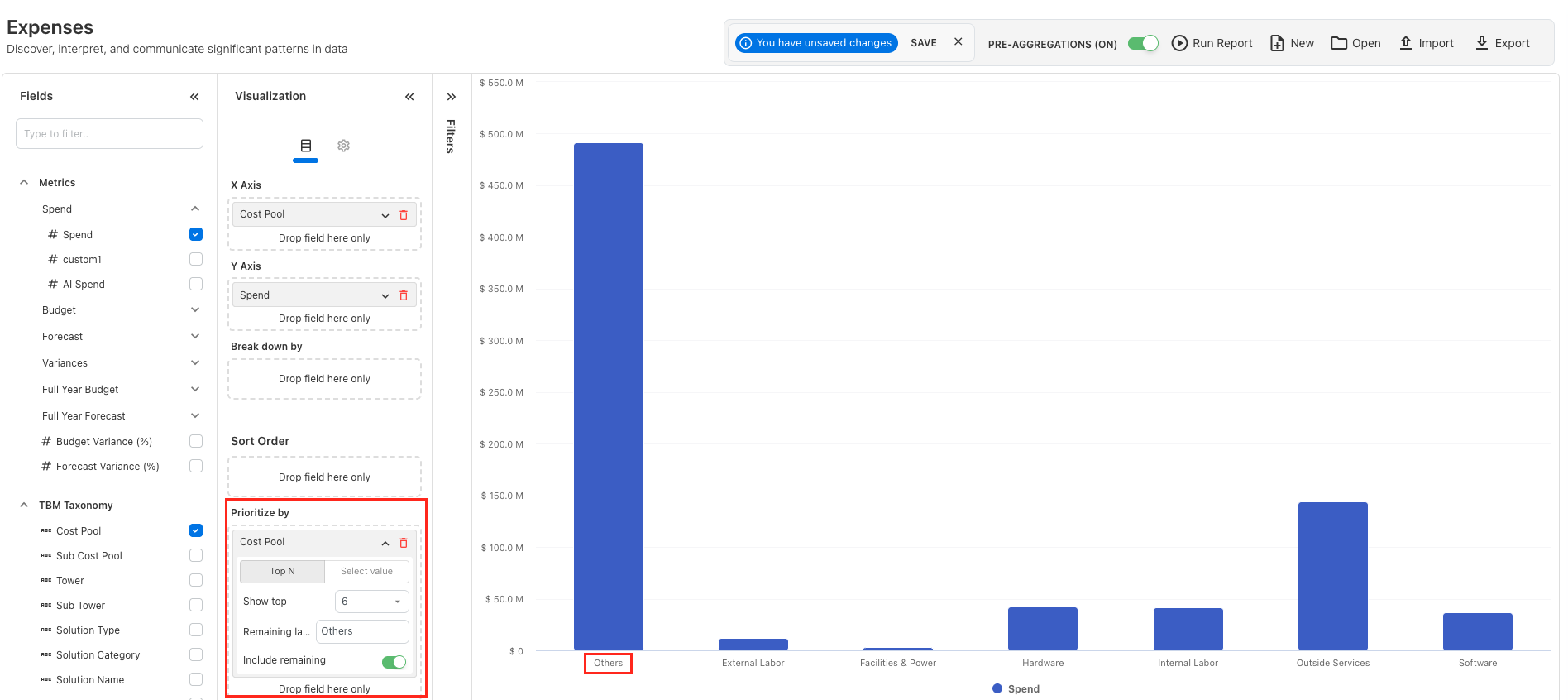Click the Open folder icon
This screenshot has height=700, width=1568.
[1339, 43]
